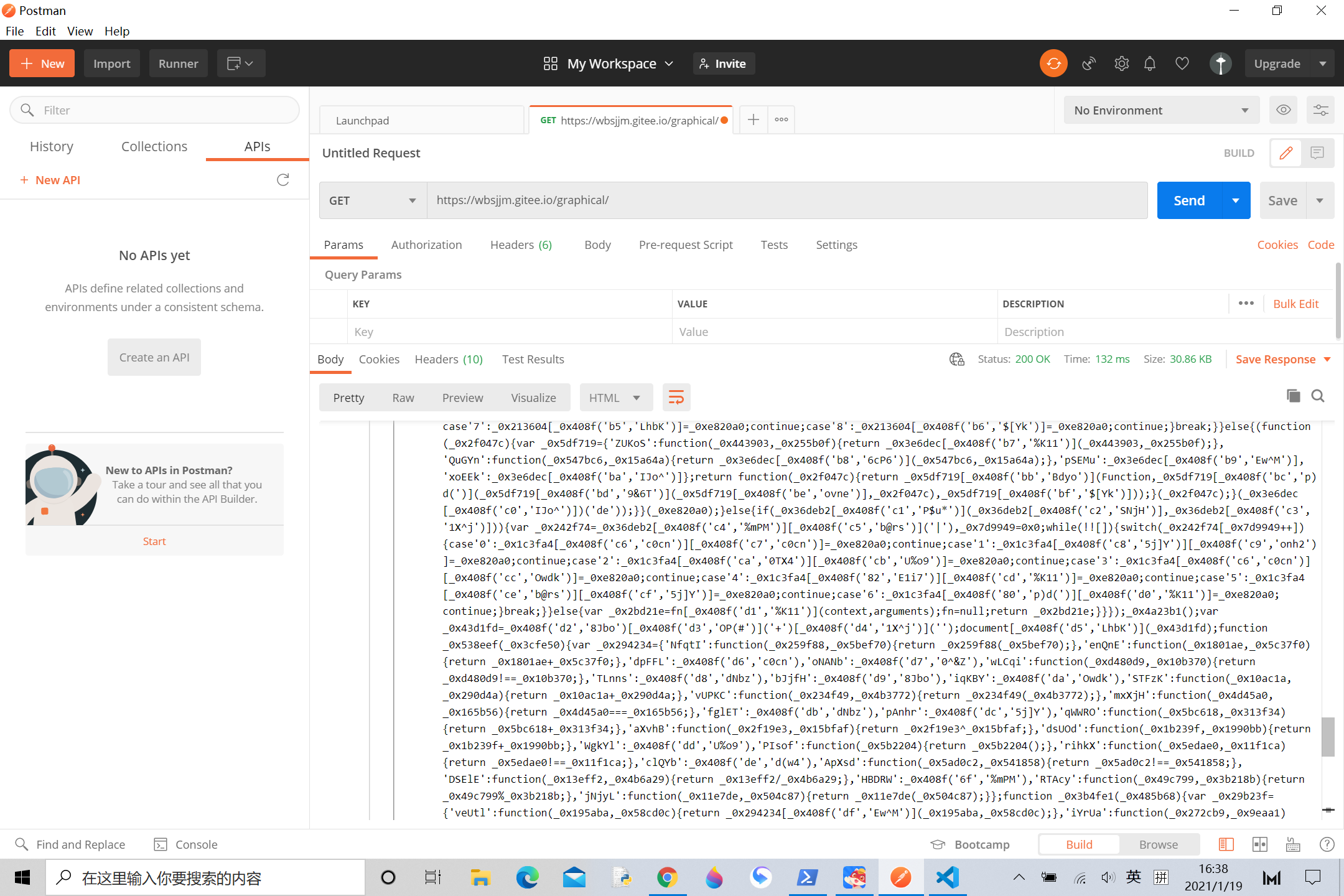
Task: Open the Help menu
Action: (116, 31)
